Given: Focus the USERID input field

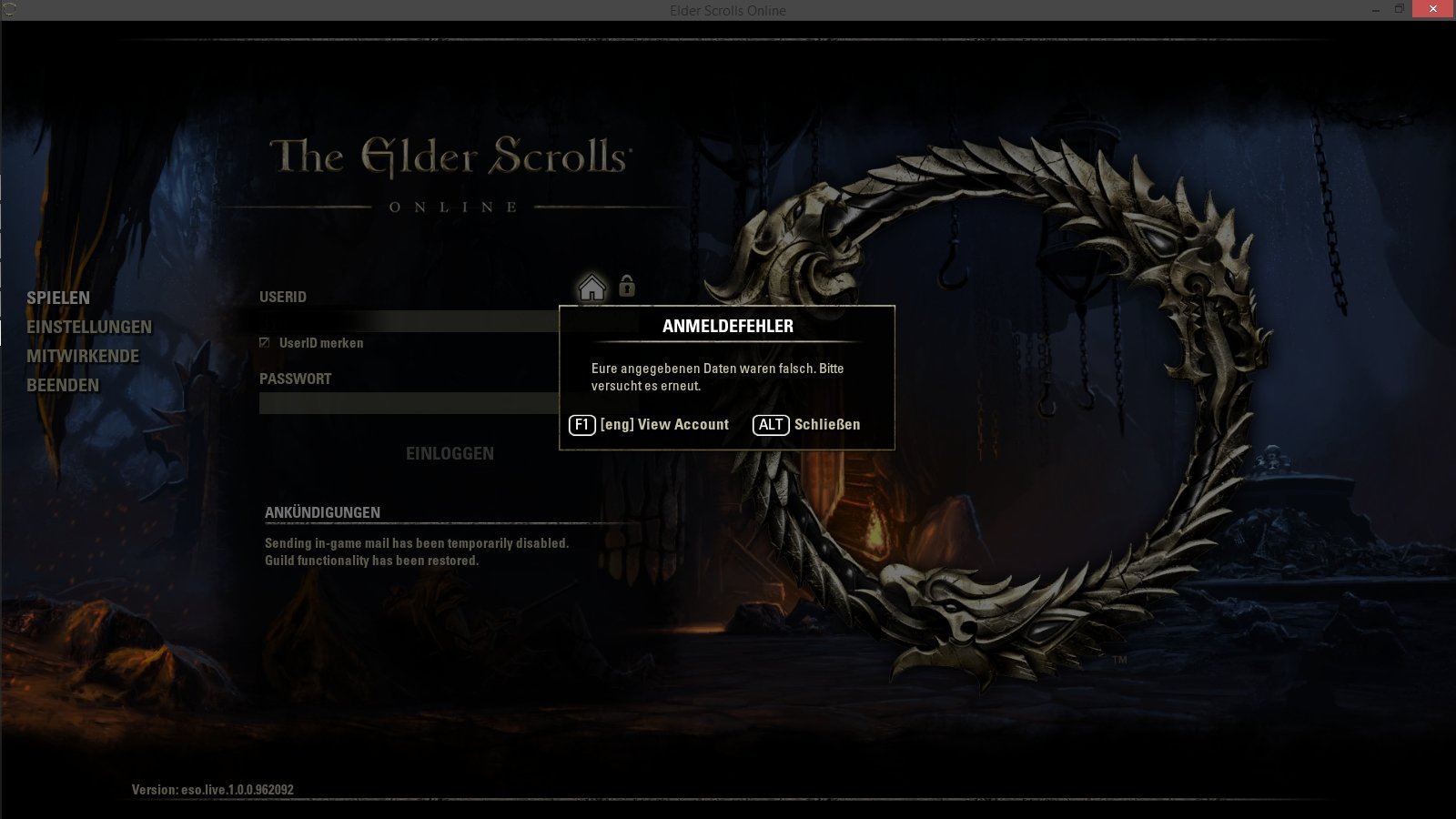Looking at the screenshot, I should pyautogui.click(x=409, y=321).
